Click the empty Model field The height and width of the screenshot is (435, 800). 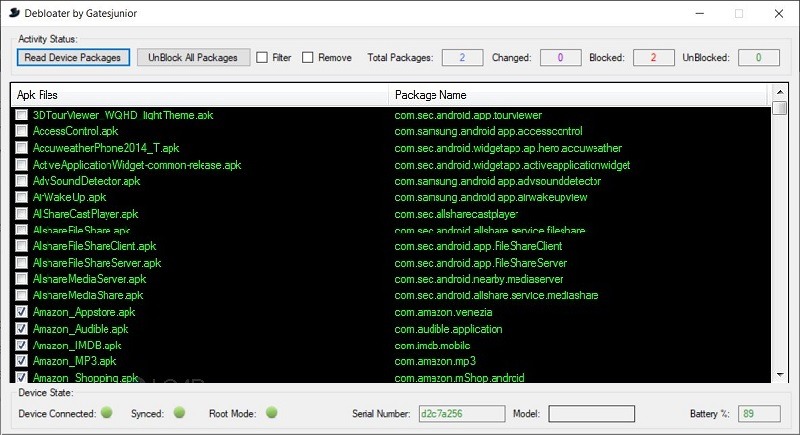pyautogui.click(x=591, y=414)
